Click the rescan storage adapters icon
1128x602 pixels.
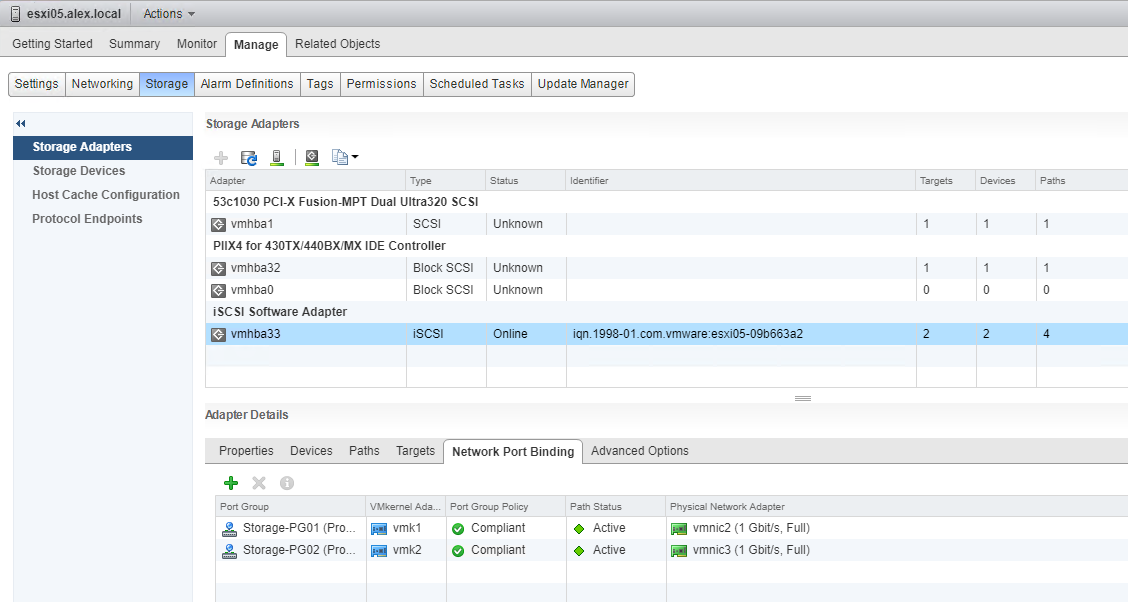249,157
